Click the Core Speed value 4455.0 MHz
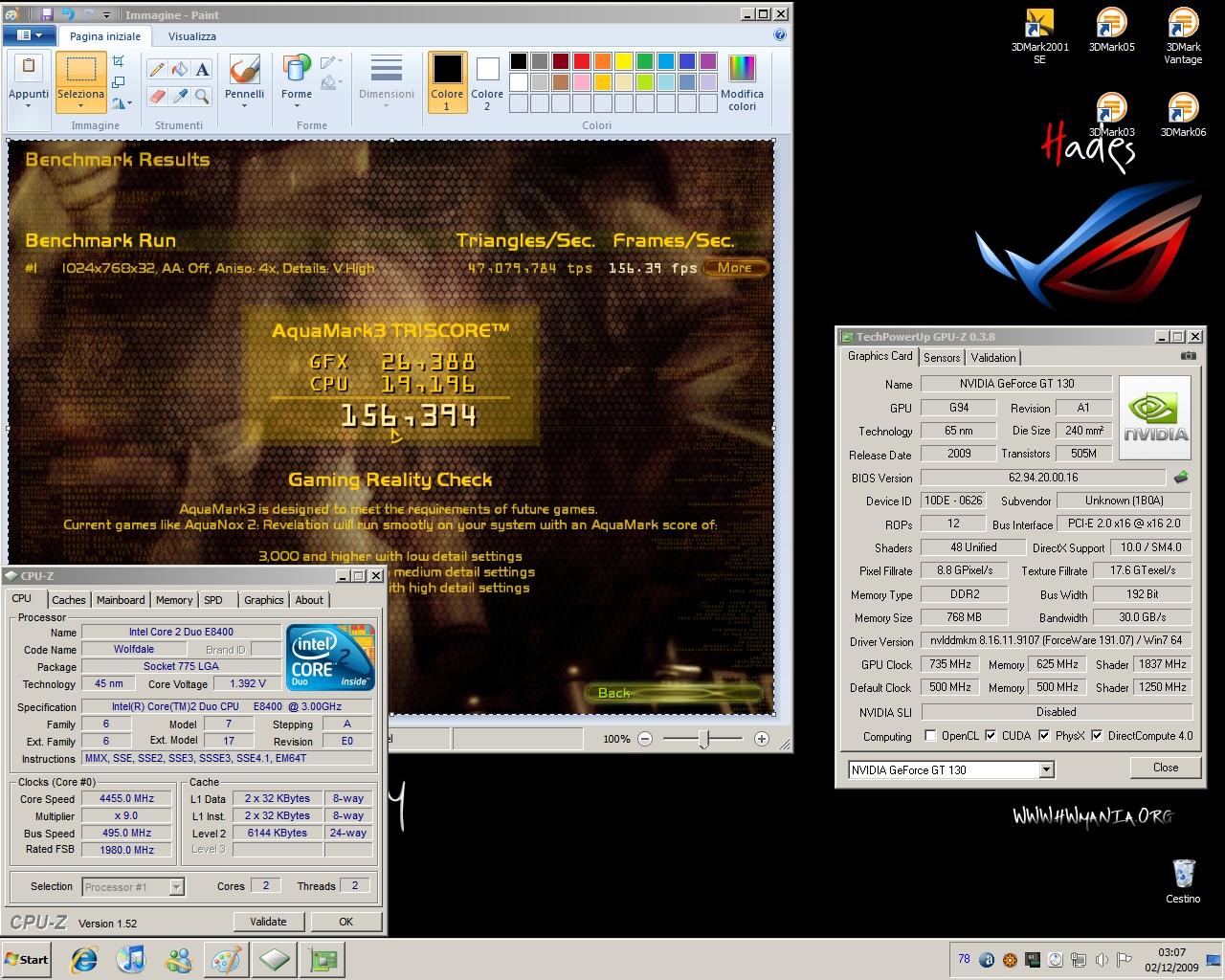This screenshot has height=980, width=1225. [x=126, y=798]
